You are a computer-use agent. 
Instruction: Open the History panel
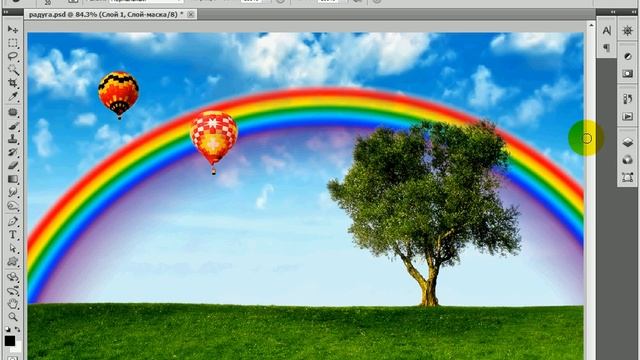628,99
